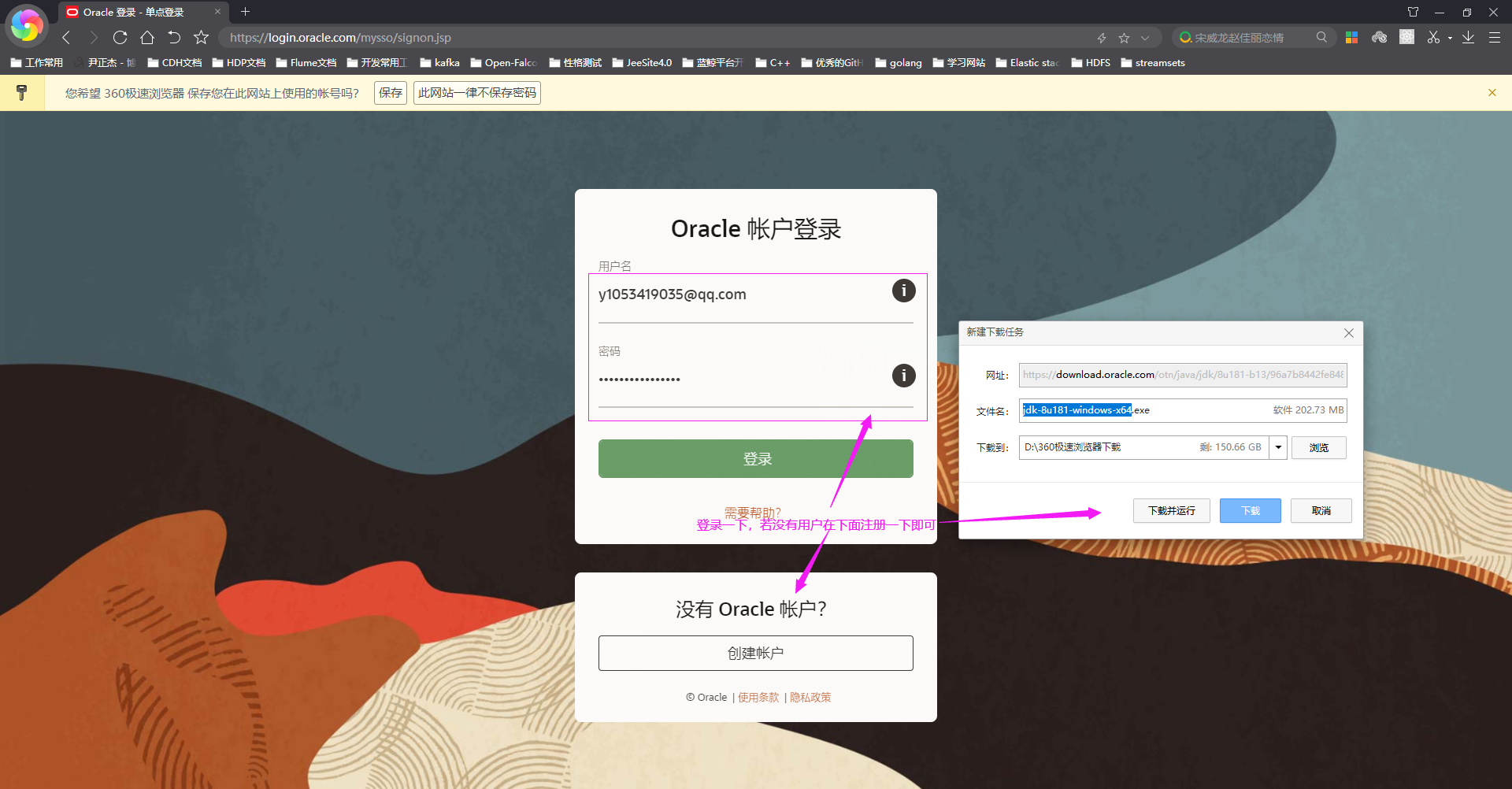The height and width of the screenshot is (789, 1512).
Task: Click the username field info icon
Action: [x=903, y=291]
